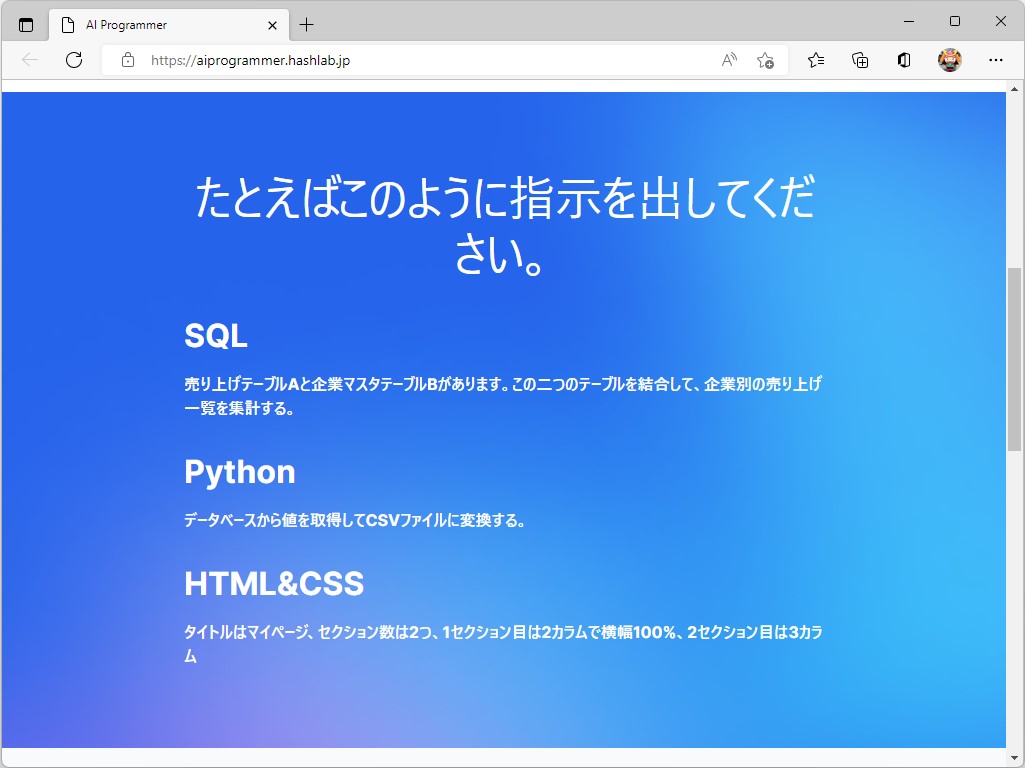Click the scrollbar down arrow

click(x=1016, y=758)
